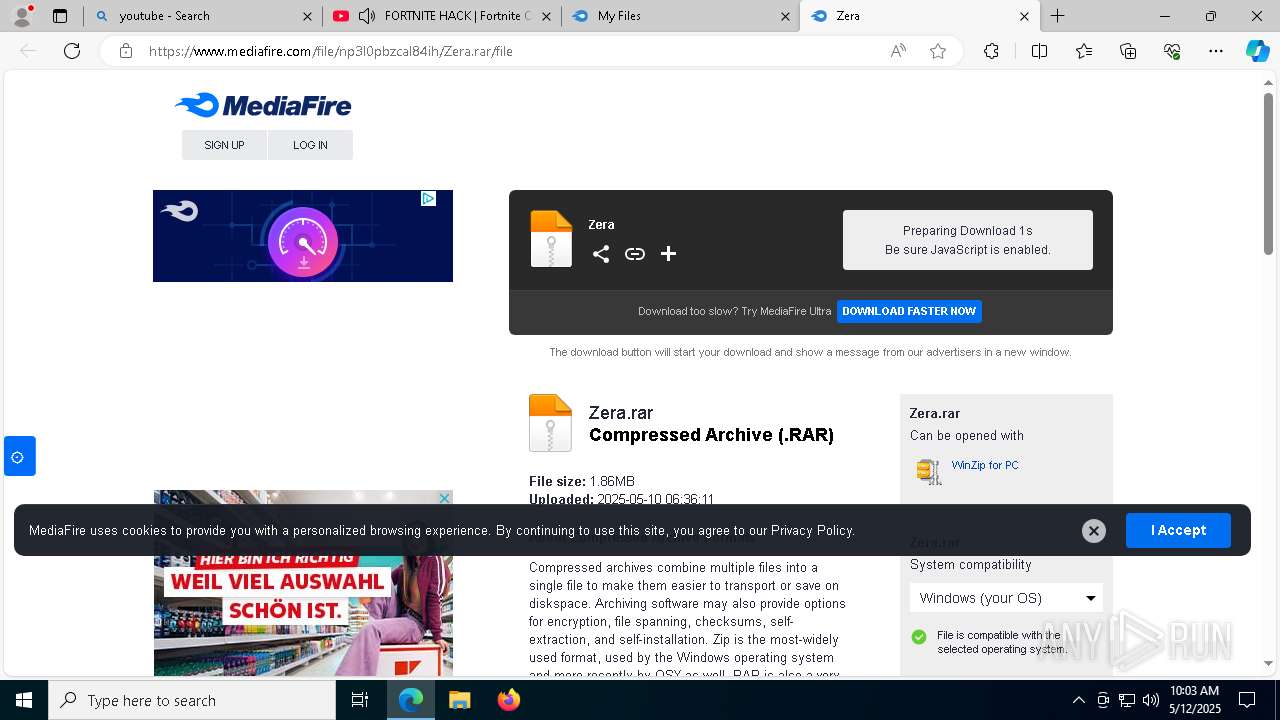Open browser Extensions menu
This screenshot has width=1280, height=720.
point(991,51)
